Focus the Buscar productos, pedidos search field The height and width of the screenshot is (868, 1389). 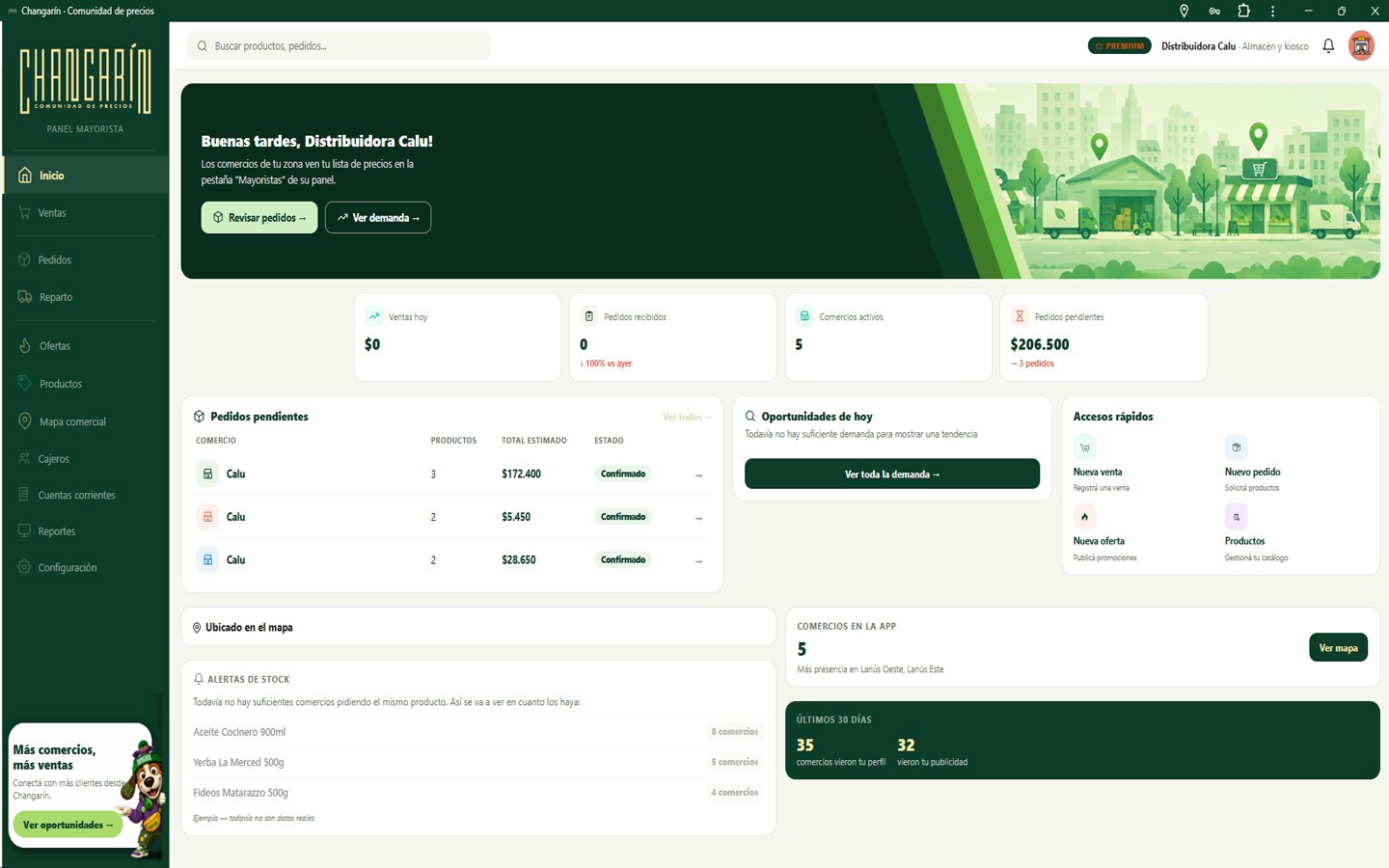tap(339, 45)
